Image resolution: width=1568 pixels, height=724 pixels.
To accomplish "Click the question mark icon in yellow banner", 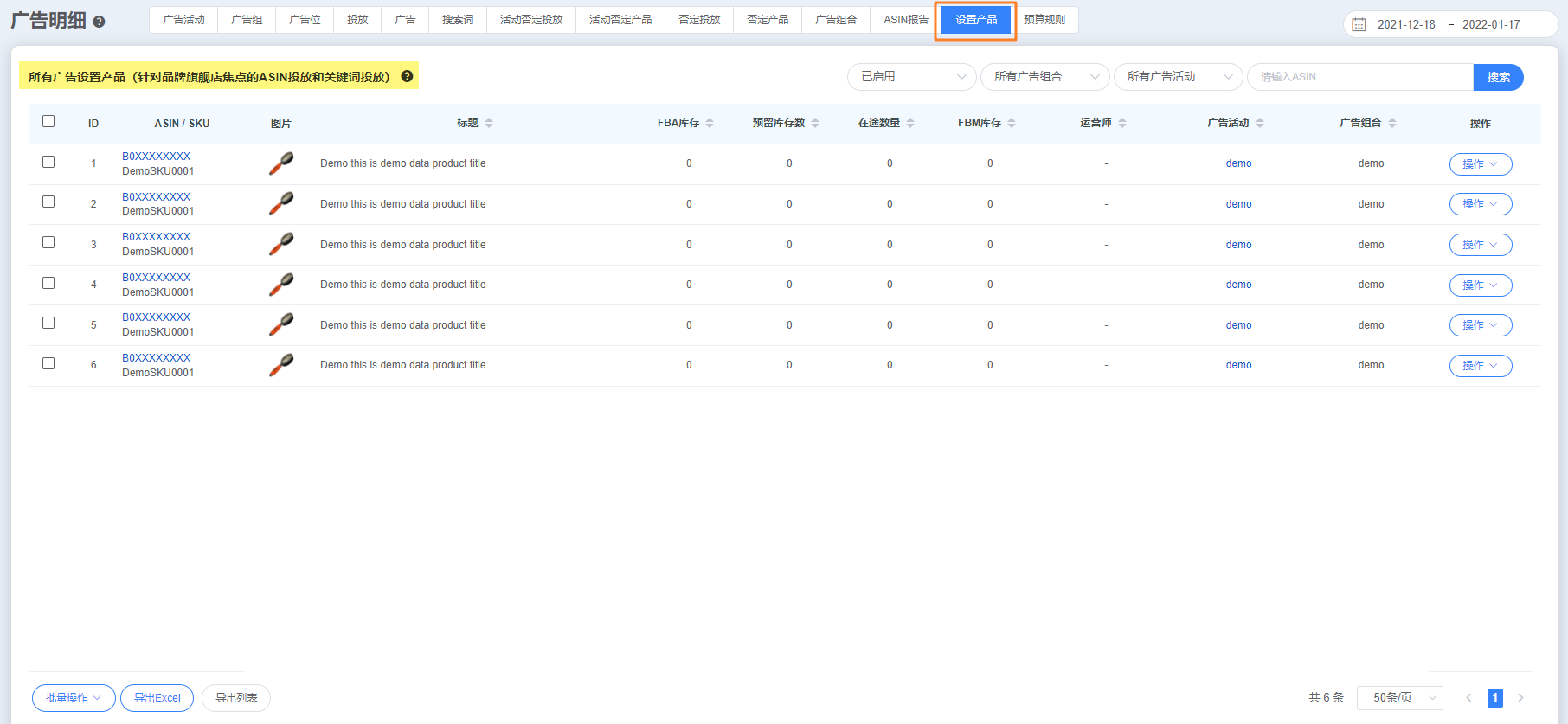I will coord(407,76).
